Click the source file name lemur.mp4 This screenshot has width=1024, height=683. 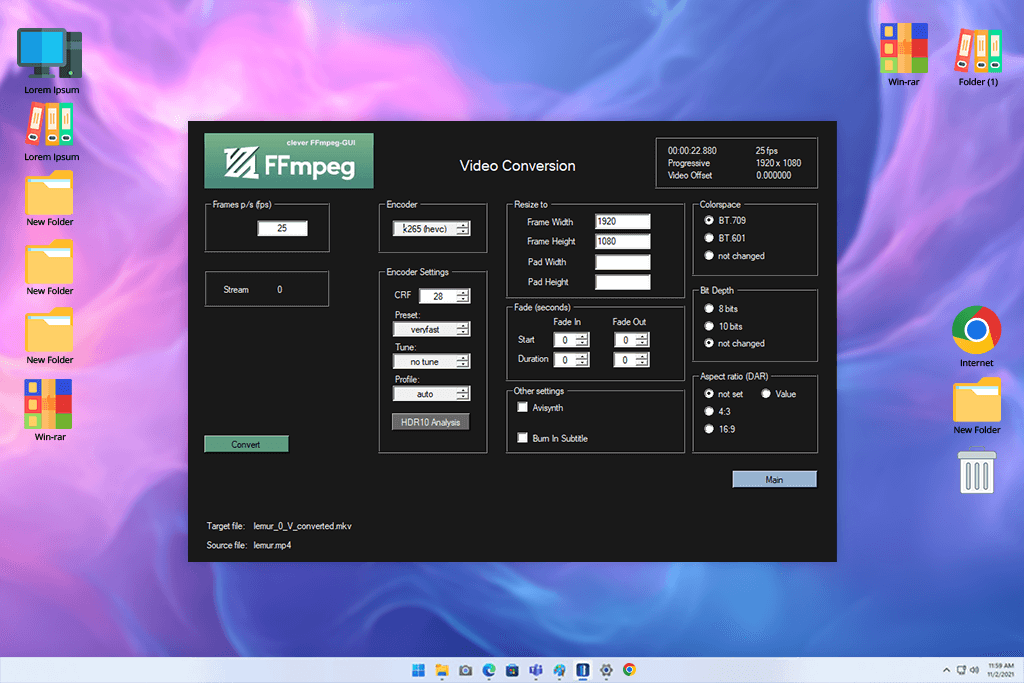click(272, 545)
